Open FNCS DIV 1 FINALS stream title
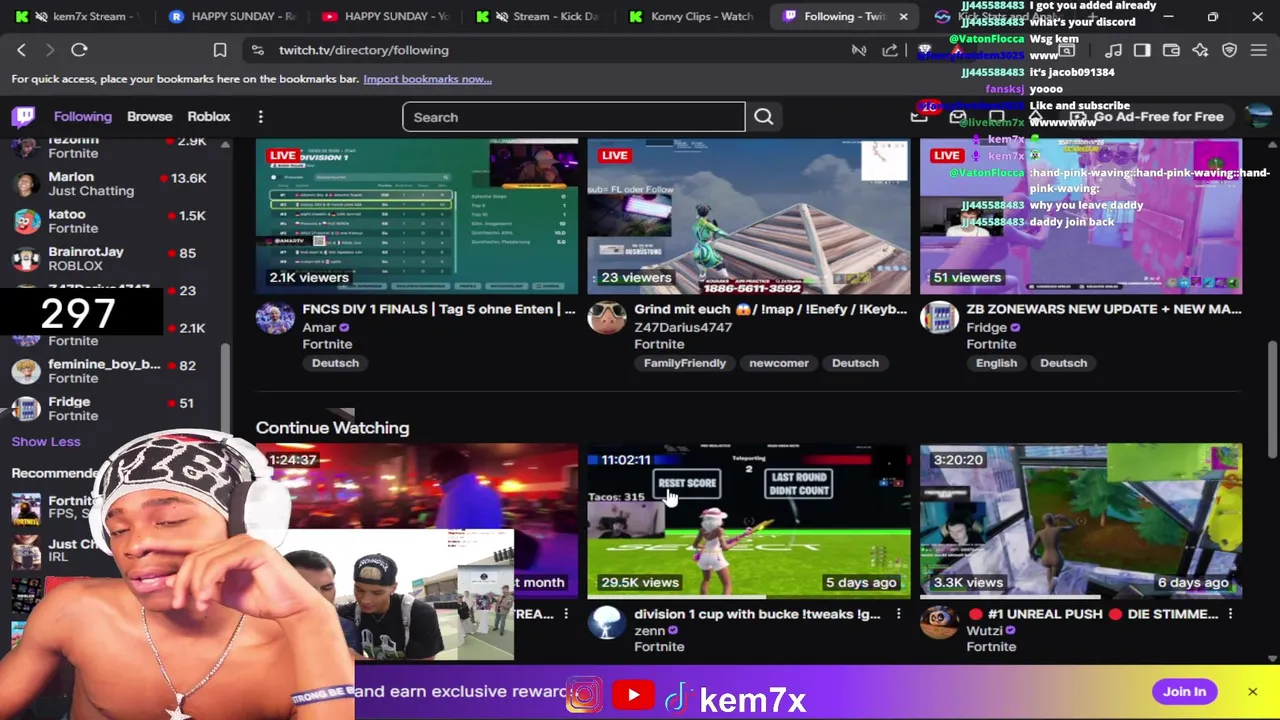Image resolution: width=1280 pixels, height=720 pixels. pyautogui.click(x=439, y=309)
